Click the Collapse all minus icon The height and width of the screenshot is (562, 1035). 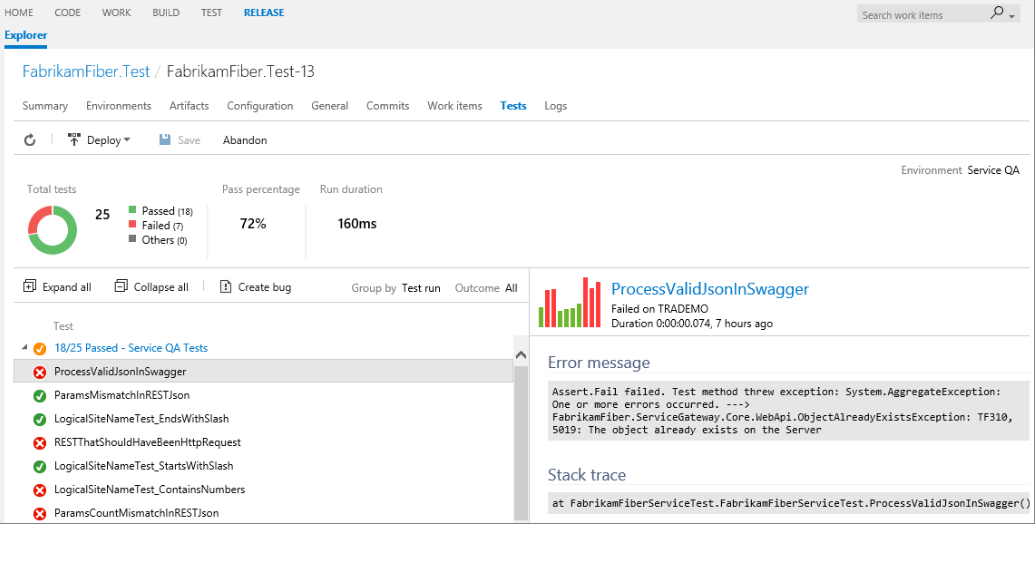(x=121, y=286)
